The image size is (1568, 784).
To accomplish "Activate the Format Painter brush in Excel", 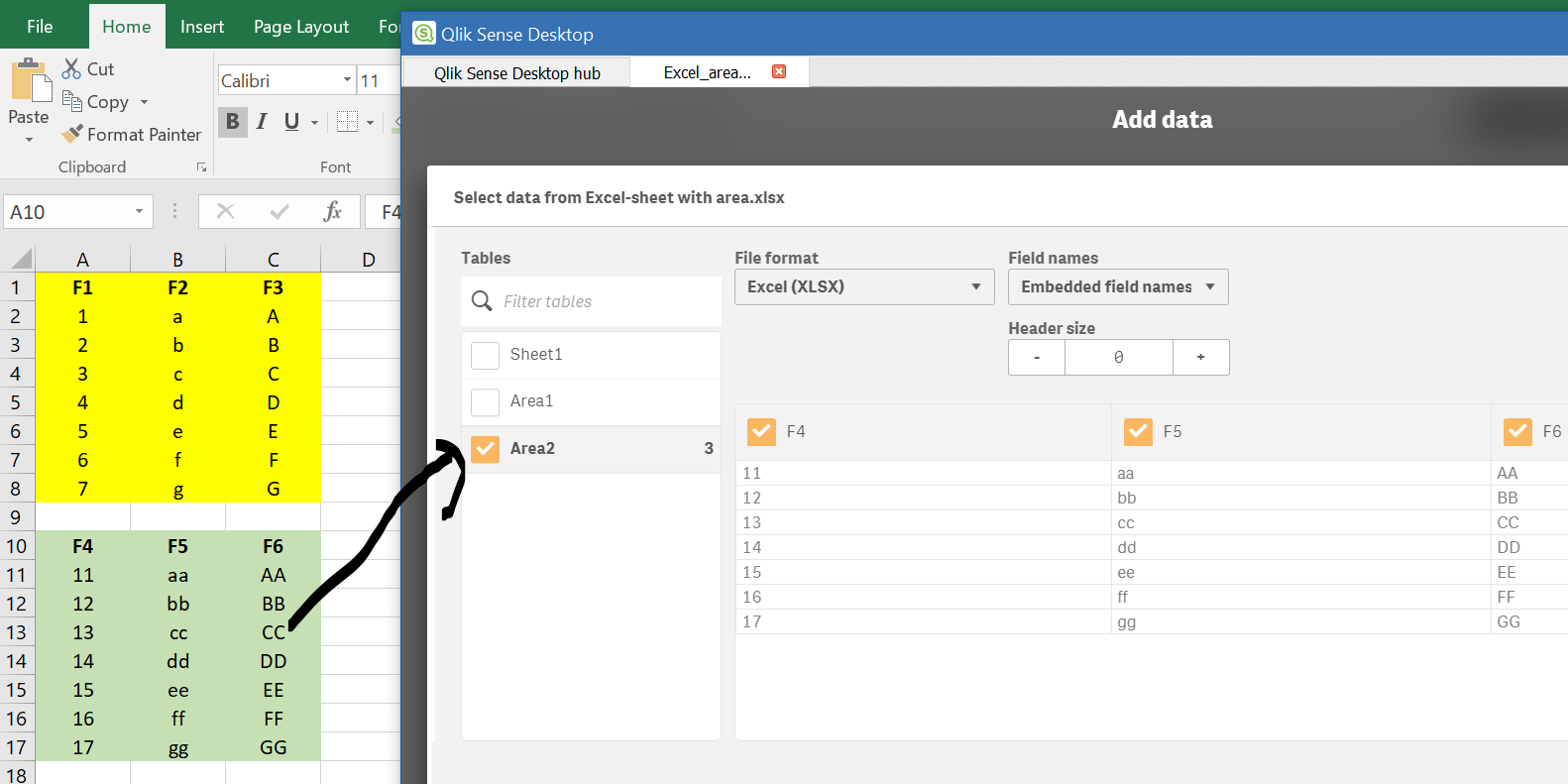I will point(72,134).
